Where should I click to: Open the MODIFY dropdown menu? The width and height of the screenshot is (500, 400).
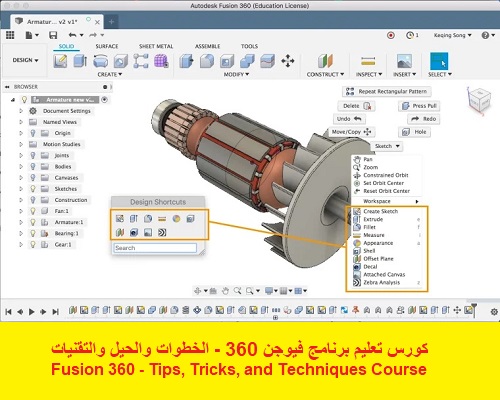point(236,74)
